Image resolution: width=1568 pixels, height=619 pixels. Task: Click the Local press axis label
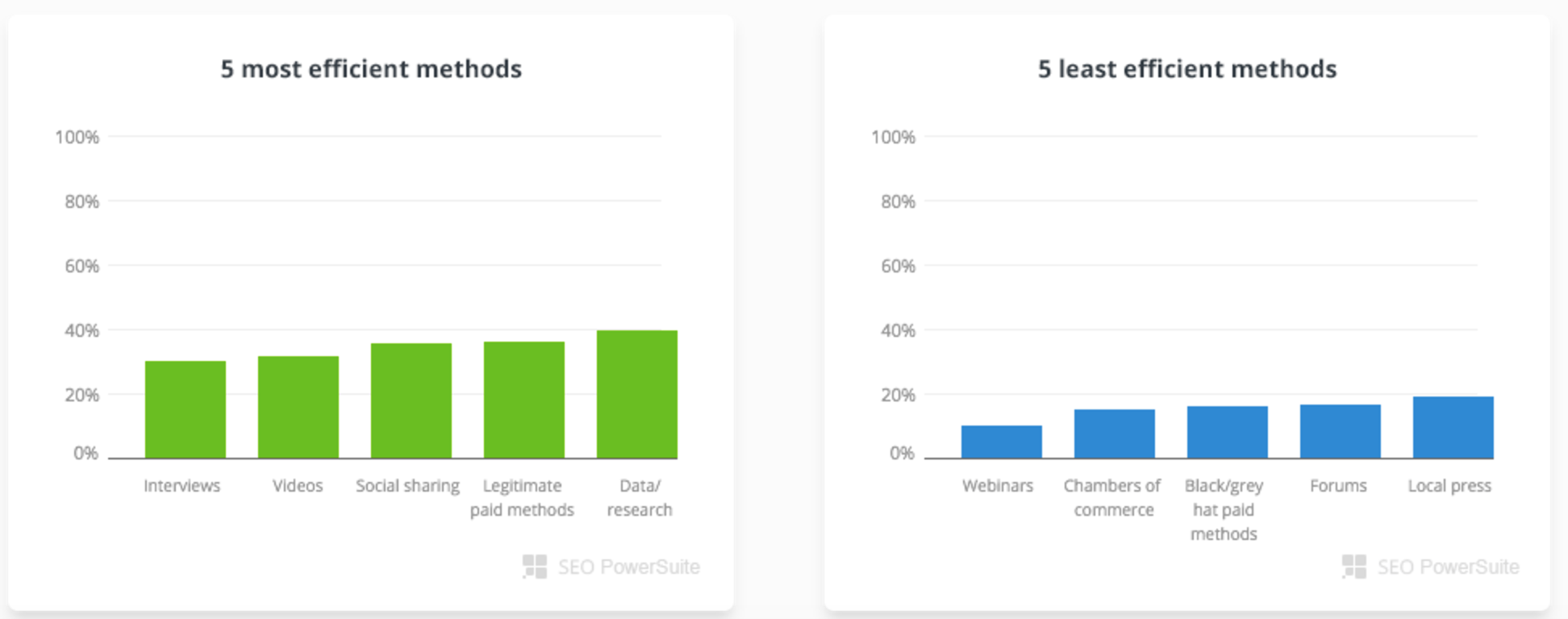(1449, 486)
